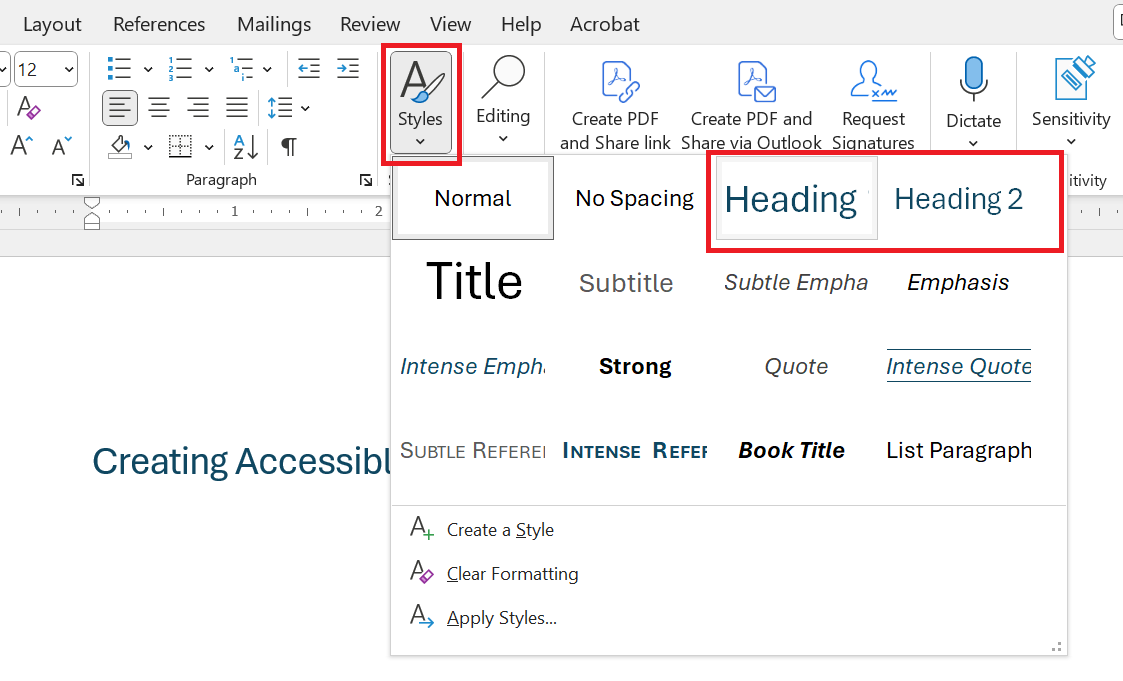Apply the No Spacing style

coord(635,198)
